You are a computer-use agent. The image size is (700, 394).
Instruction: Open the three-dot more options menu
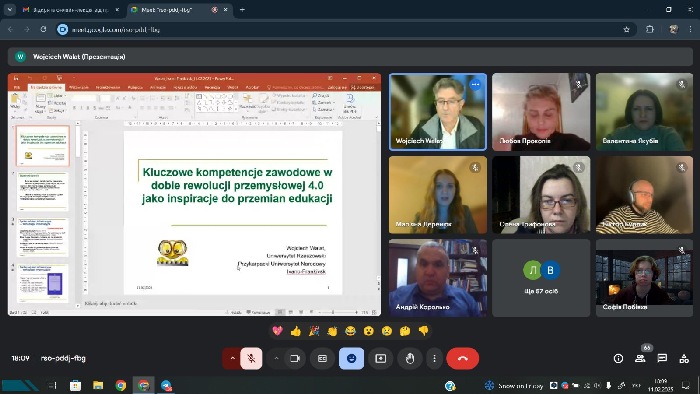pyautogui.click(x=434, y=358)
